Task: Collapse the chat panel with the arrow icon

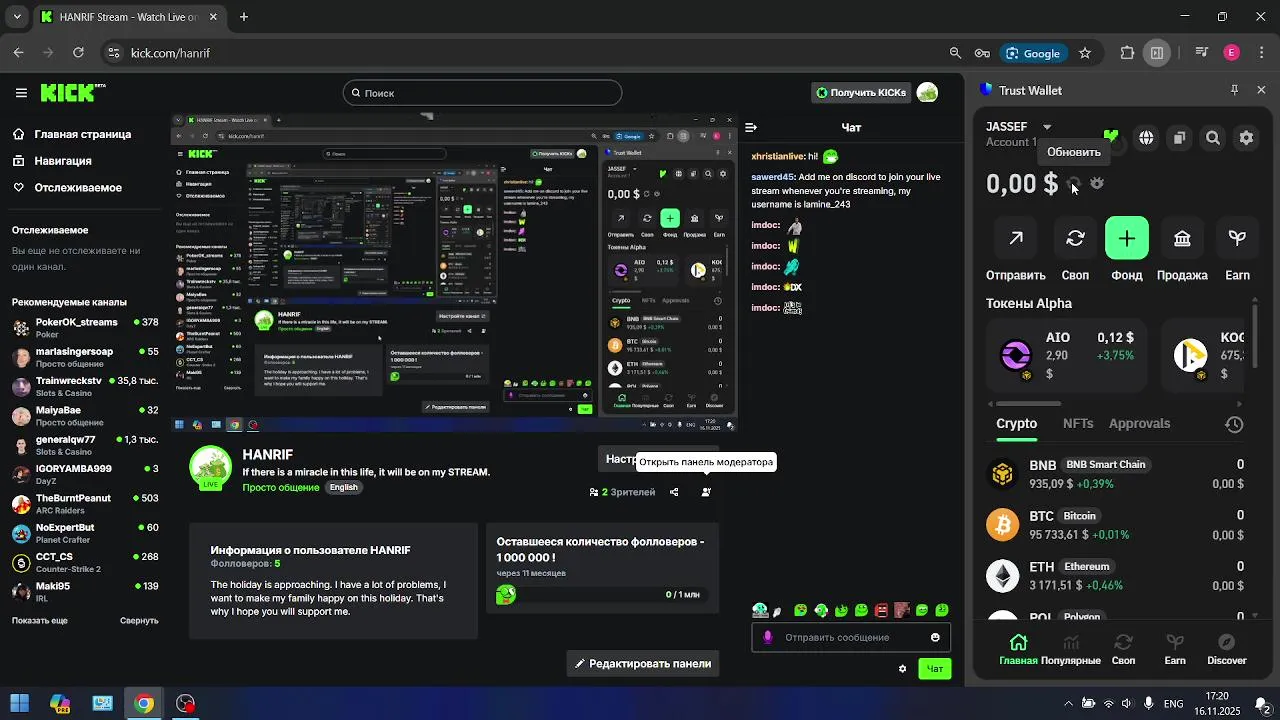Action: pos(751,127)
